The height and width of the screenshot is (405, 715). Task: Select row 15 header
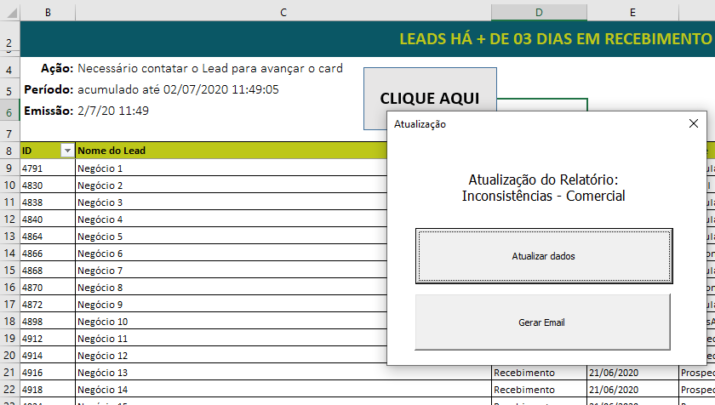9,270
